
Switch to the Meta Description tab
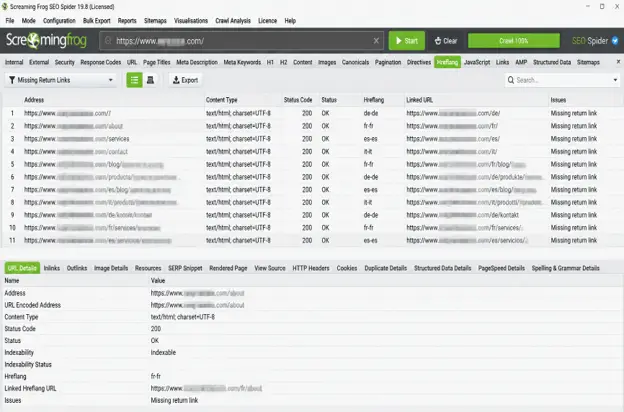pyautogui.click(x=197, y=62)
